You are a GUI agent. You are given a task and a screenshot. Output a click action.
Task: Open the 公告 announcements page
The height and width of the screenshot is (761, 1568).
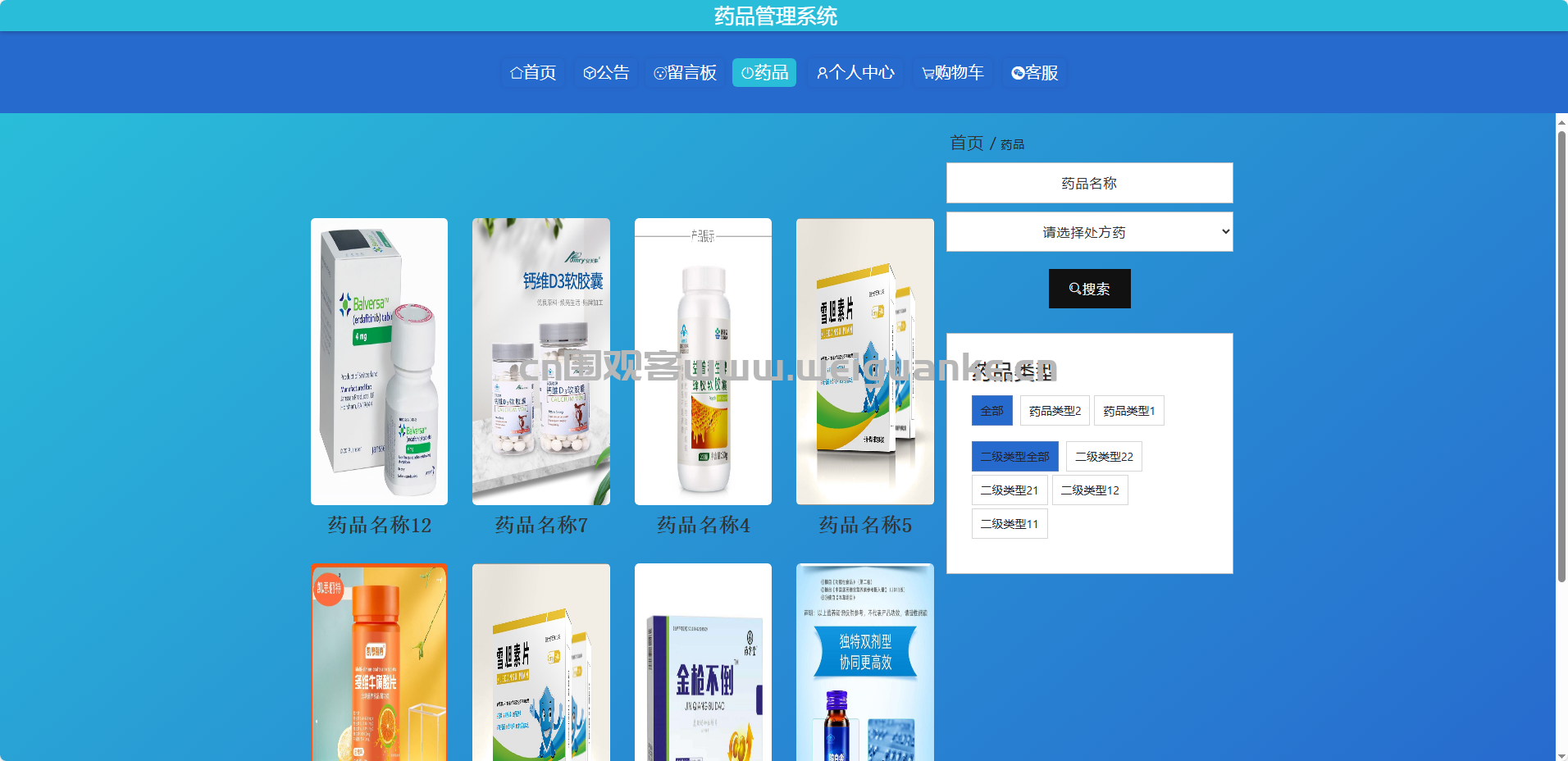pyautogui.click(x=606, y=73)
